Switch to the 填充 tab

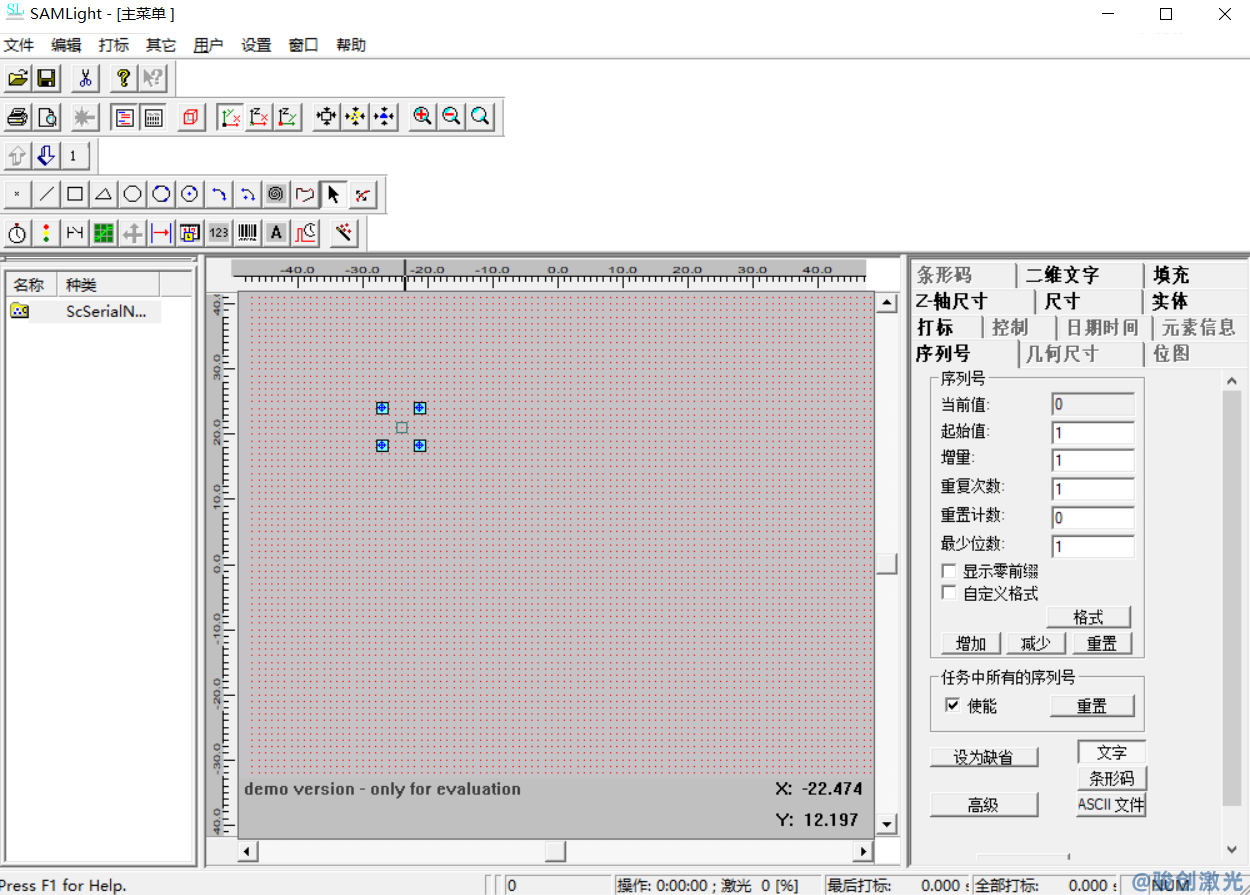[x=1170, y=275]
